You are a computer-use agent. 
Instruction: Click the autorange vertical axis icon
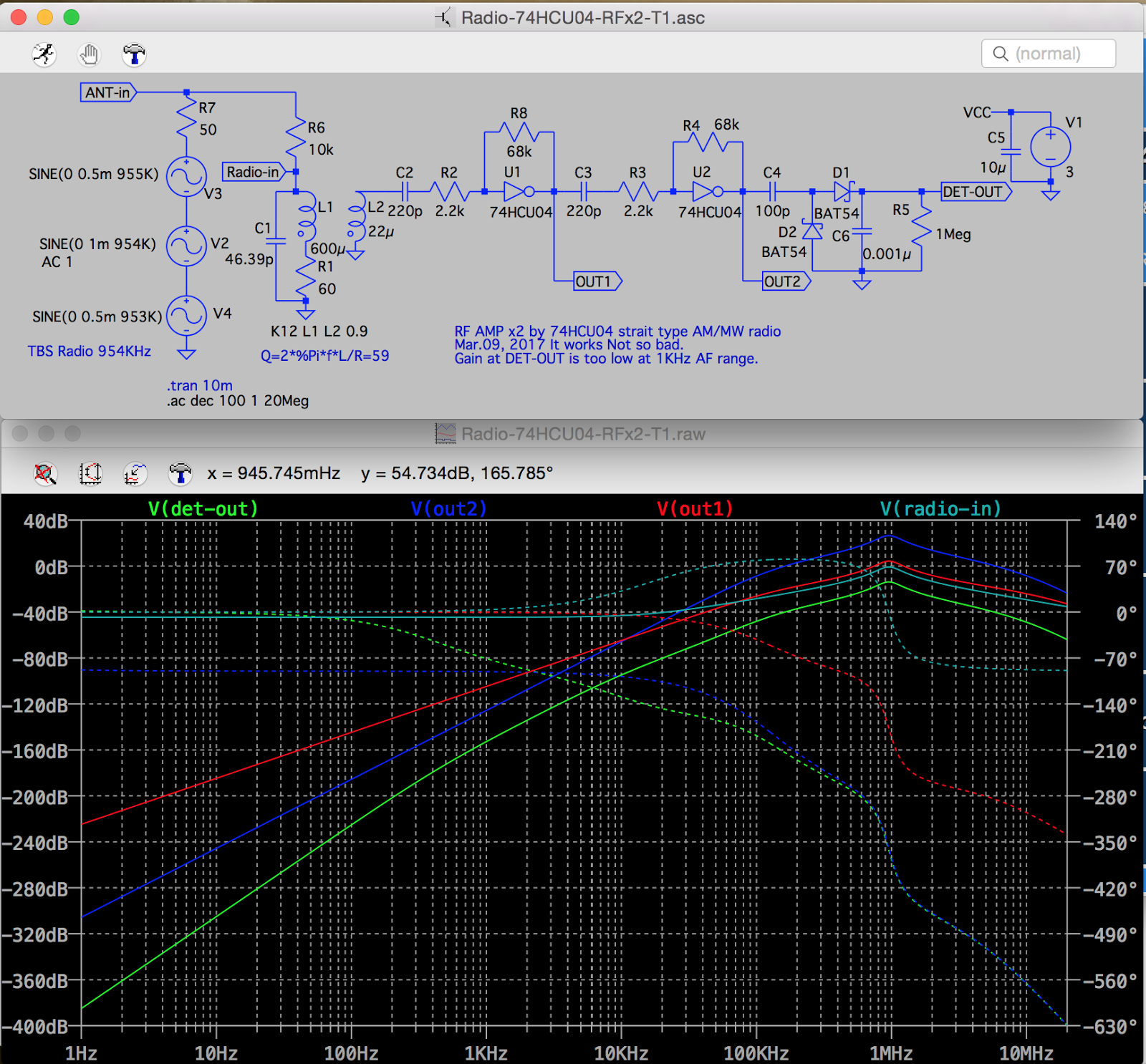click(90, 473)
